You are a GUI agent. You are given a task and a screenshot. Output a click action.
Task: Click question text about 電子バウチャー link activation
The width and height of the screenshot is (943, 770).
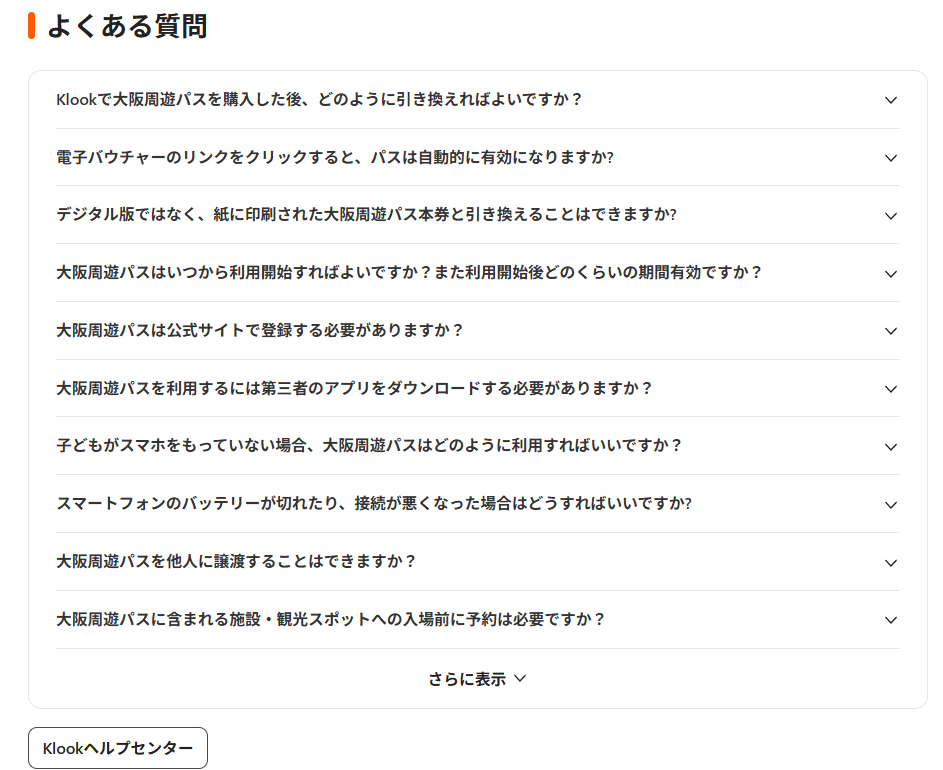point(334,158)
